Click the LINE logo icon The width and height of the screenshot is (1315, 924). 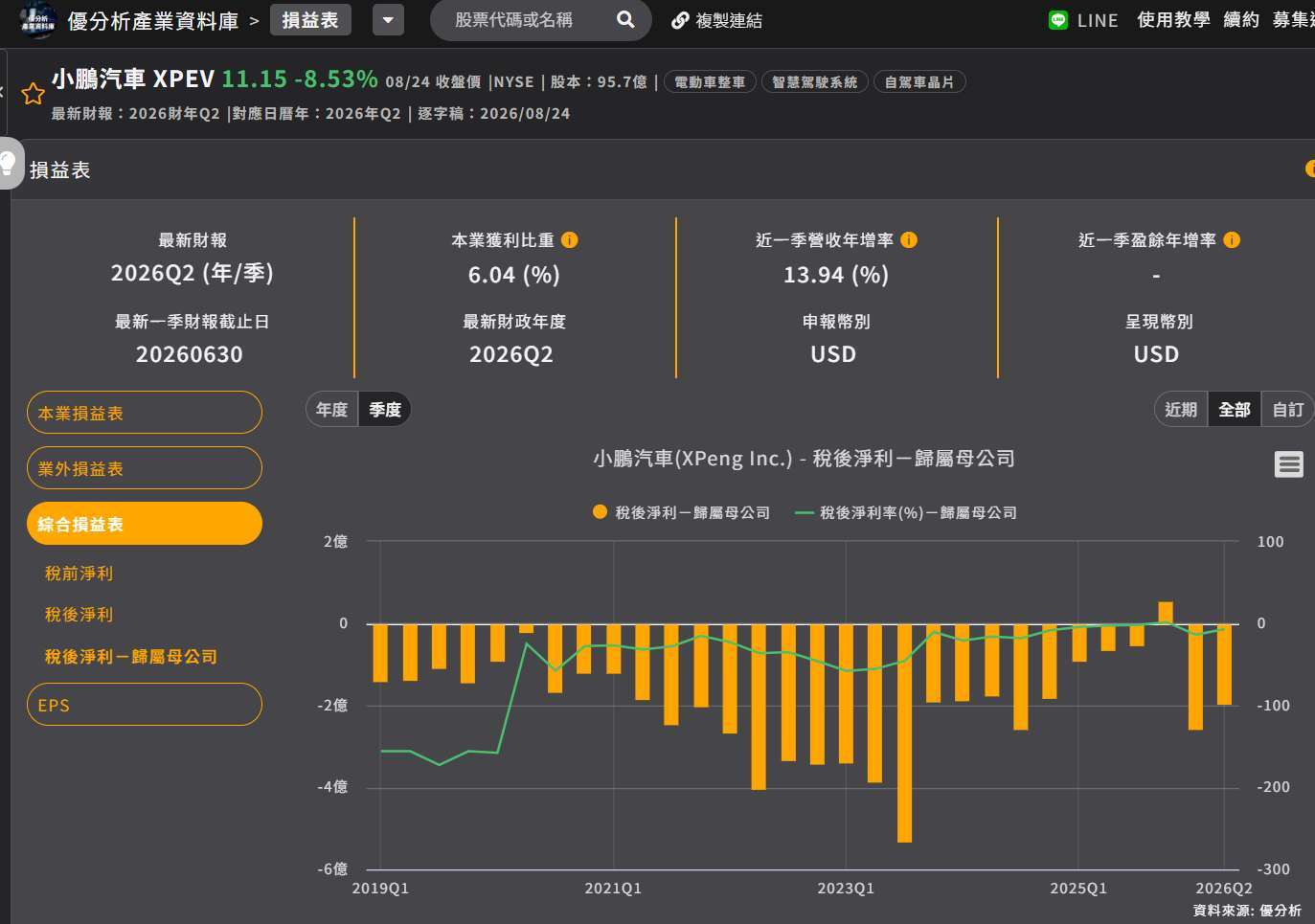click(x=1058, y=20)
